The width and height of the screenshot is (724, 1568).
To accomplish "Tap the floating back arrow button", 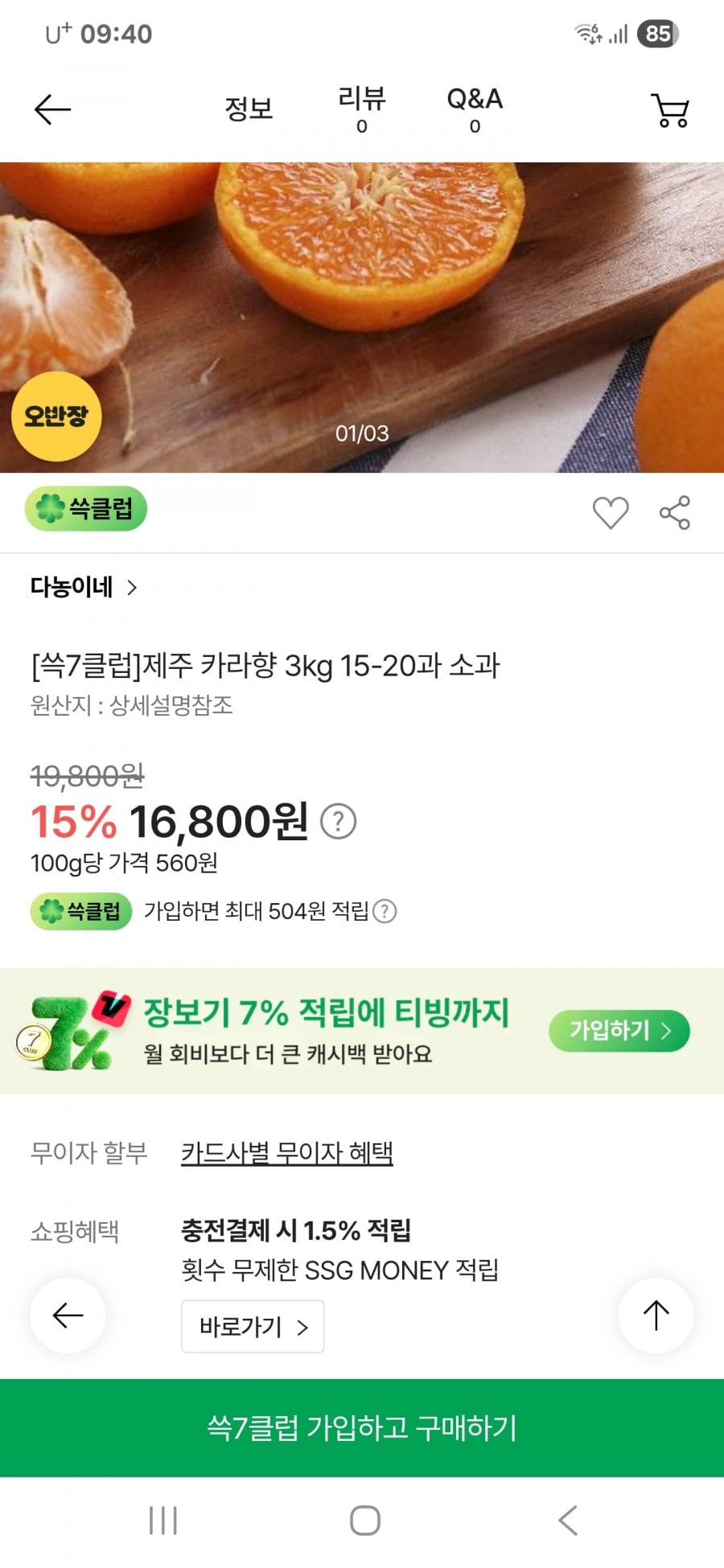I will [68, 1316].
